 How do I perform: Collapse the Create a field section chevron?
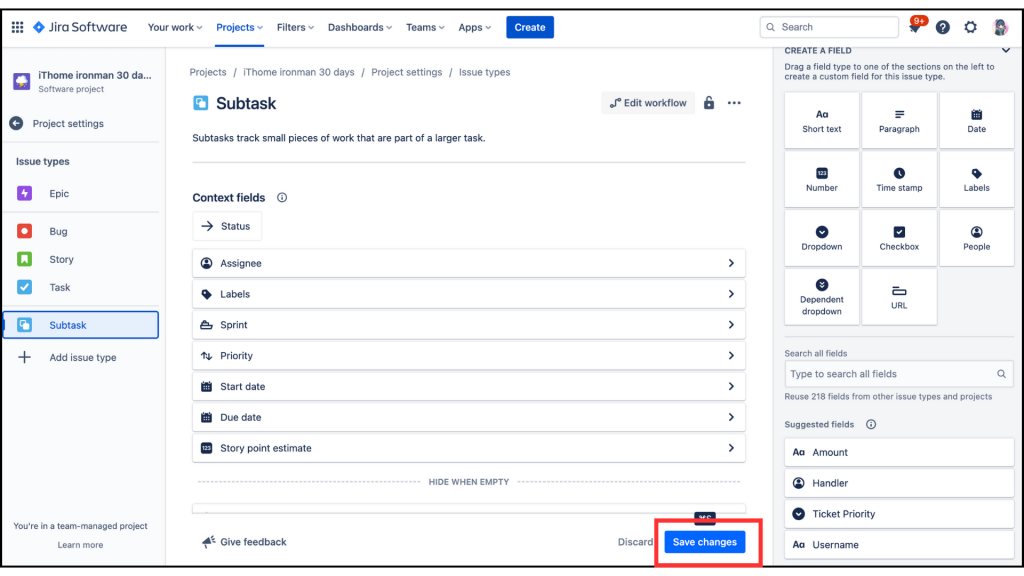[1006, 50]
